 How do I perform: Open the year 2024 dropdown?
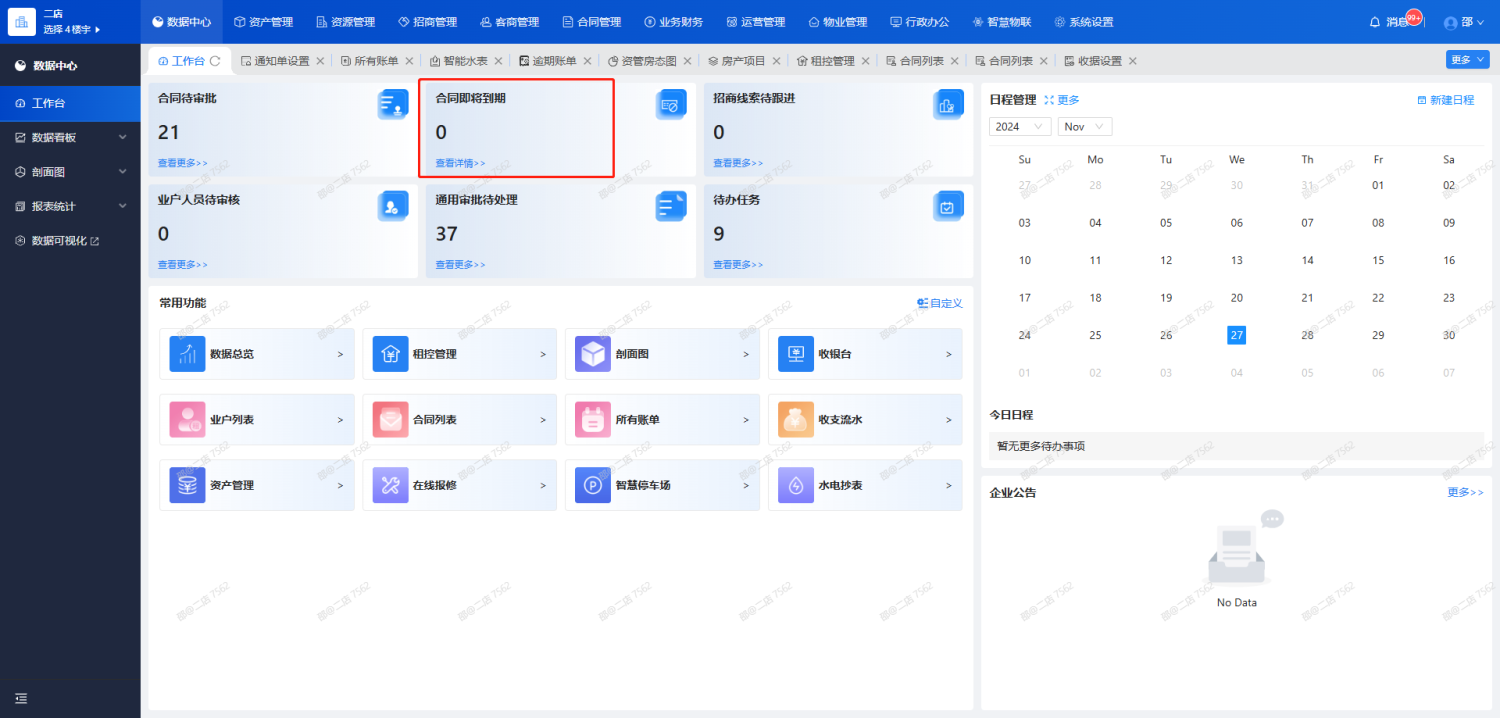click(1020, 127)
